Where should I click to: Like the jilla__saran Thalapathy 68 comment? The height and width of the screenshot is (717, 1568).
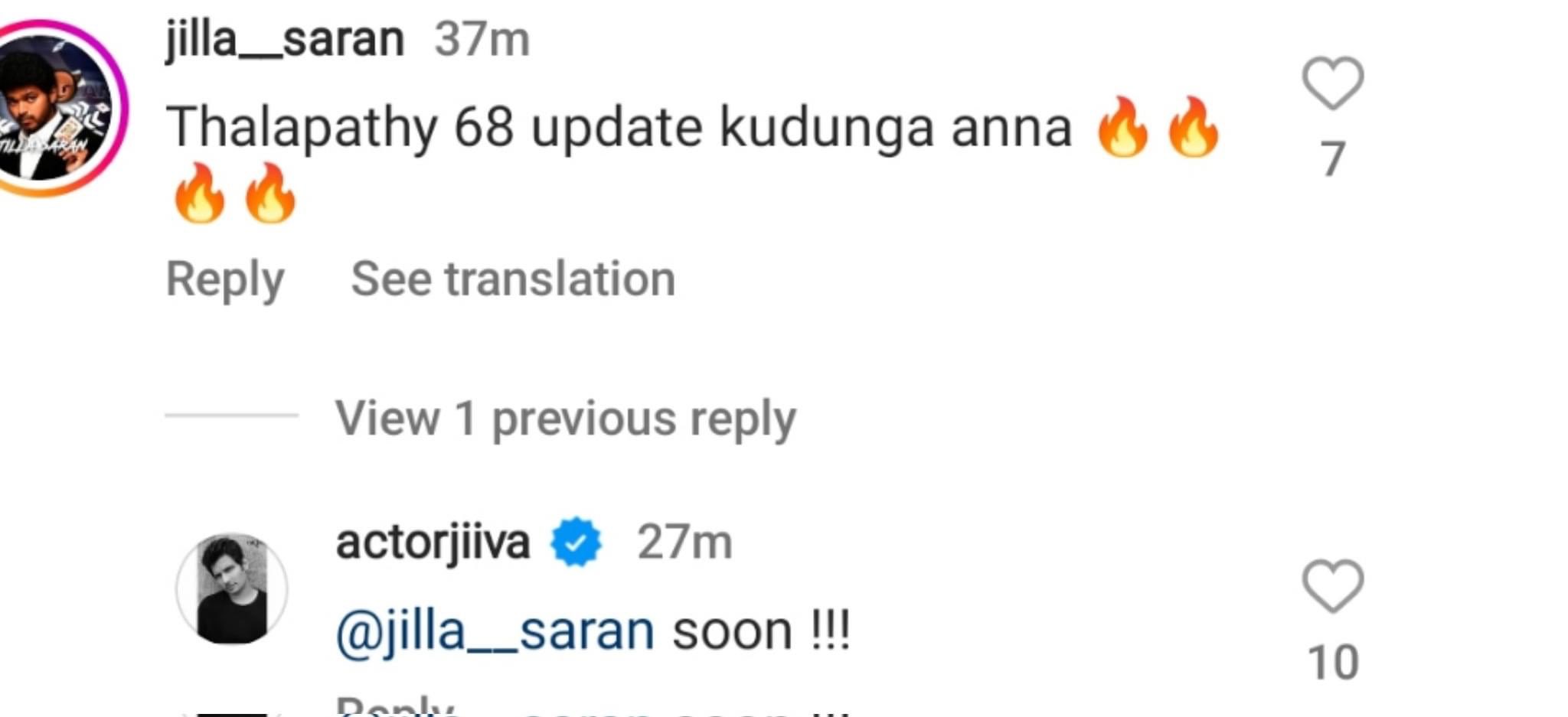coord(1333,83)
